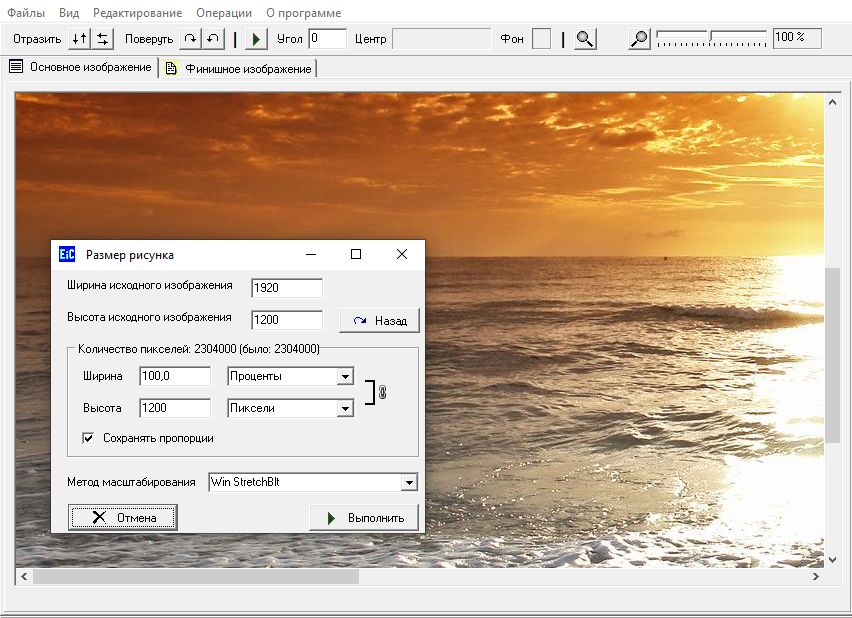The height and width of the screenshot is (618, 852).
Task: Rotate image counterclockwise with toolbar icon
Action: (x=212, y=39)
